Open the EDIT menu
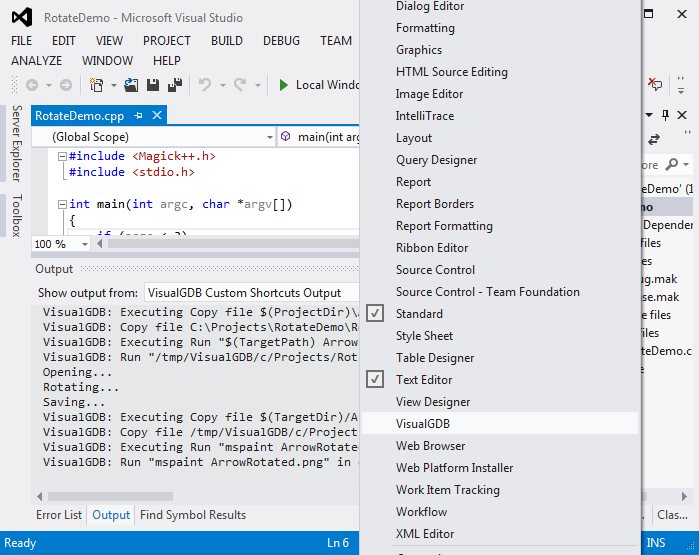 64,41
